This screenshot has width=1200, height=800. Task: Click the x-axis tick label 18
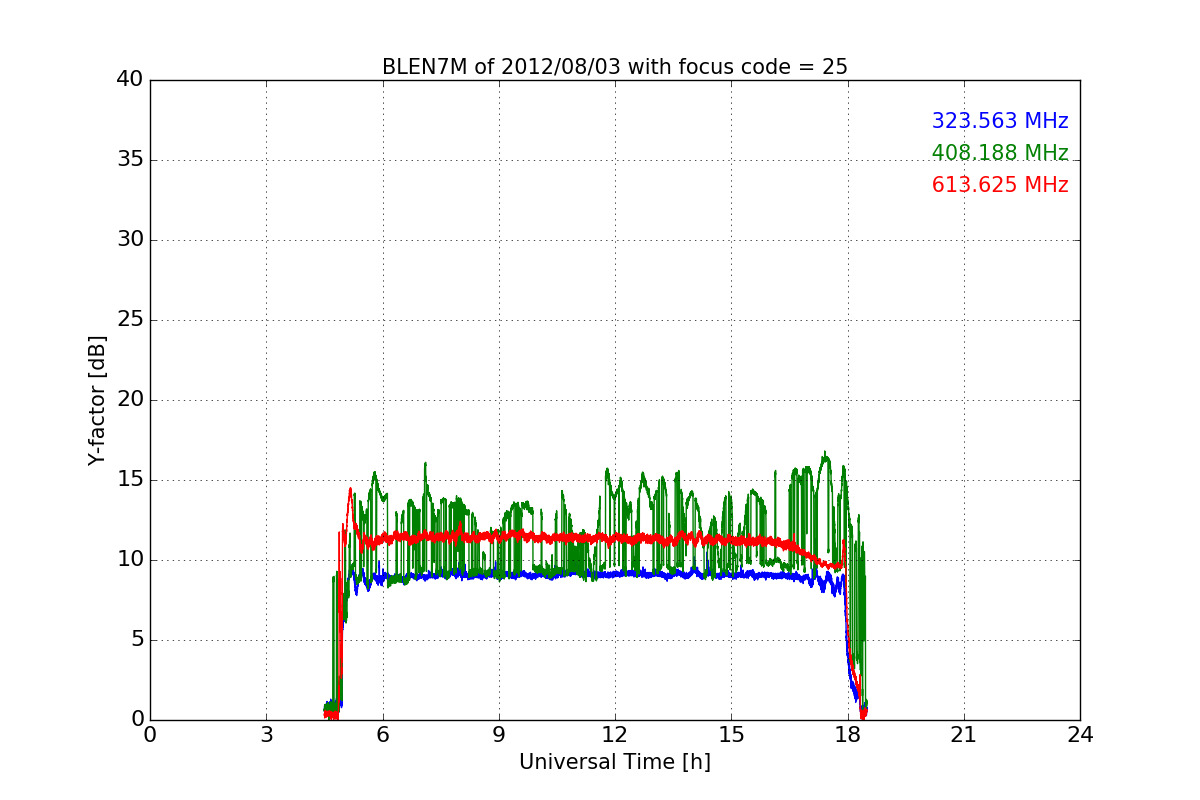pyautogui.click(x=848, y=735)
